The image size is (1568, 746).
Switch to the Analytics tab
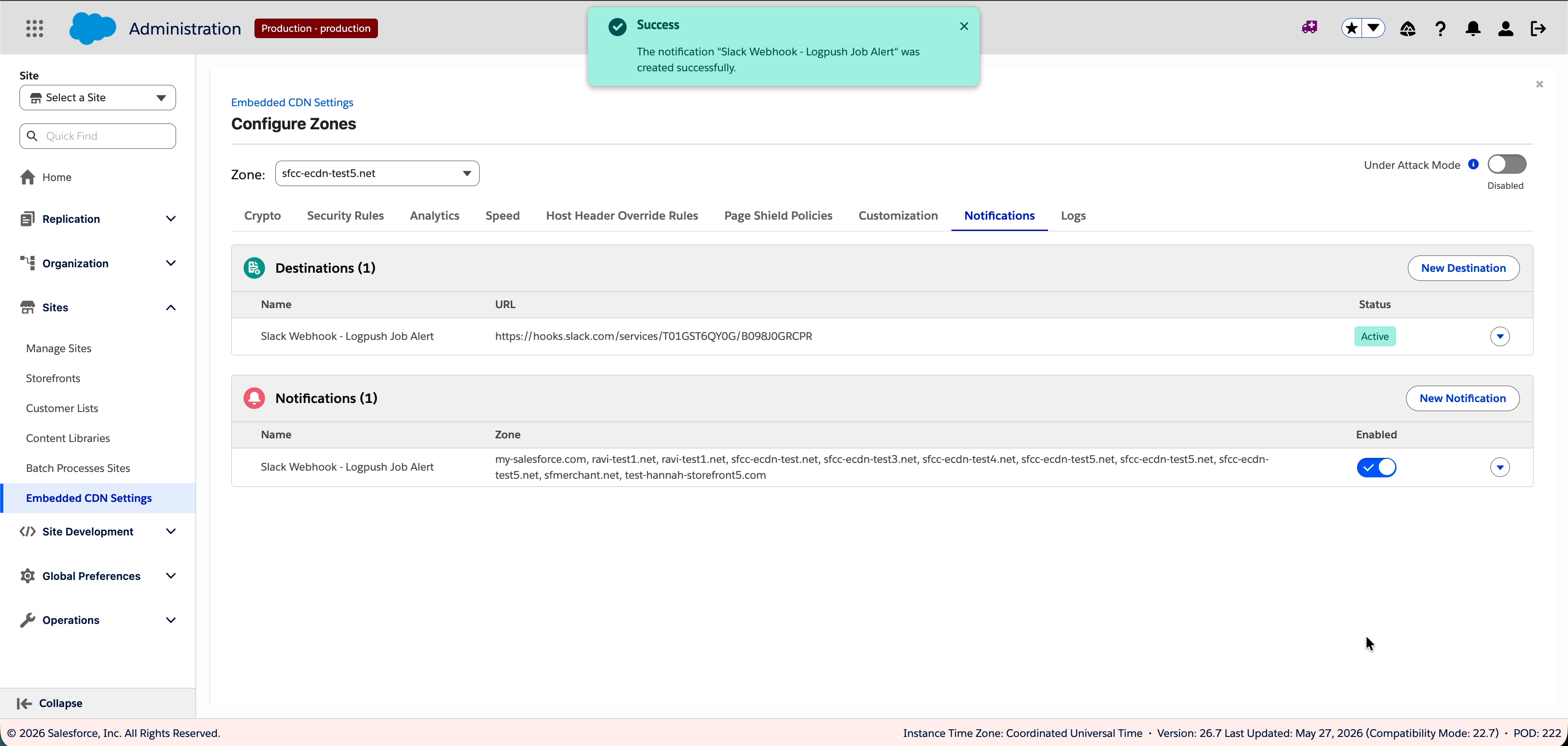tap(435, 216)
